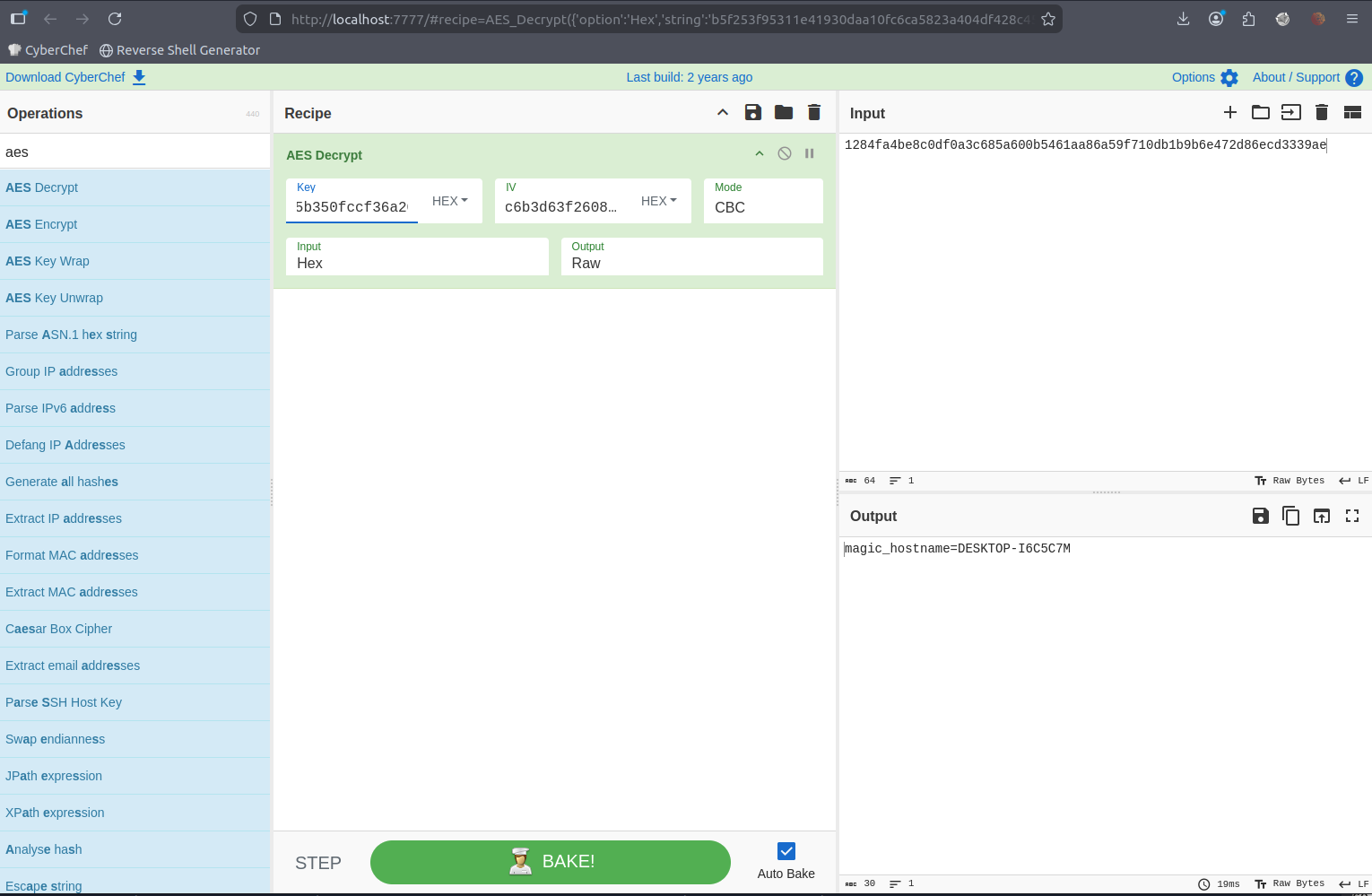Clear the recipe with the trash icon
The height and width of the screenshot is (896, 1372).
(x=814, y=112)
